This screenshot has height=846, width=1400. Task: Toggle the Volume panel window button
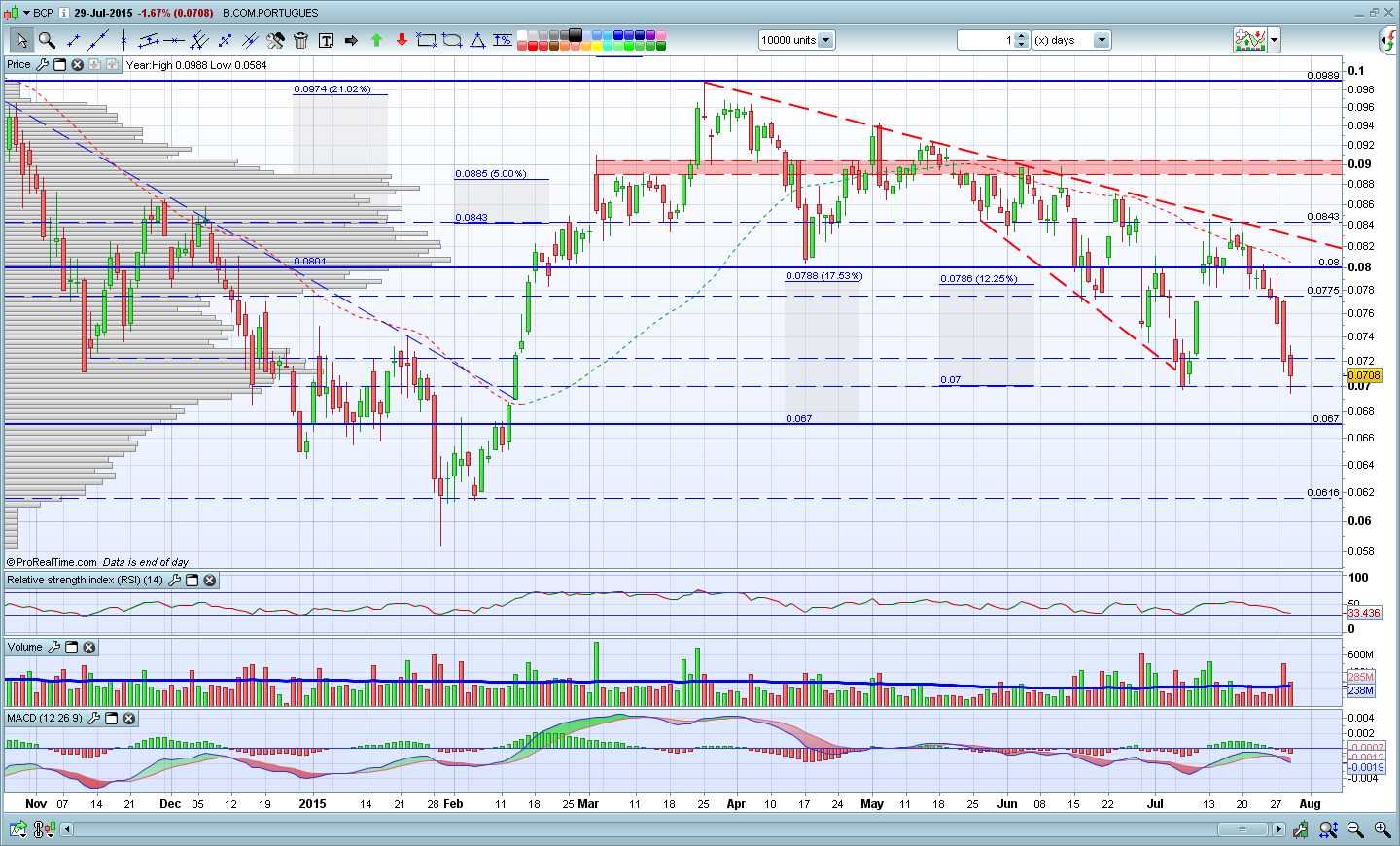71,648
